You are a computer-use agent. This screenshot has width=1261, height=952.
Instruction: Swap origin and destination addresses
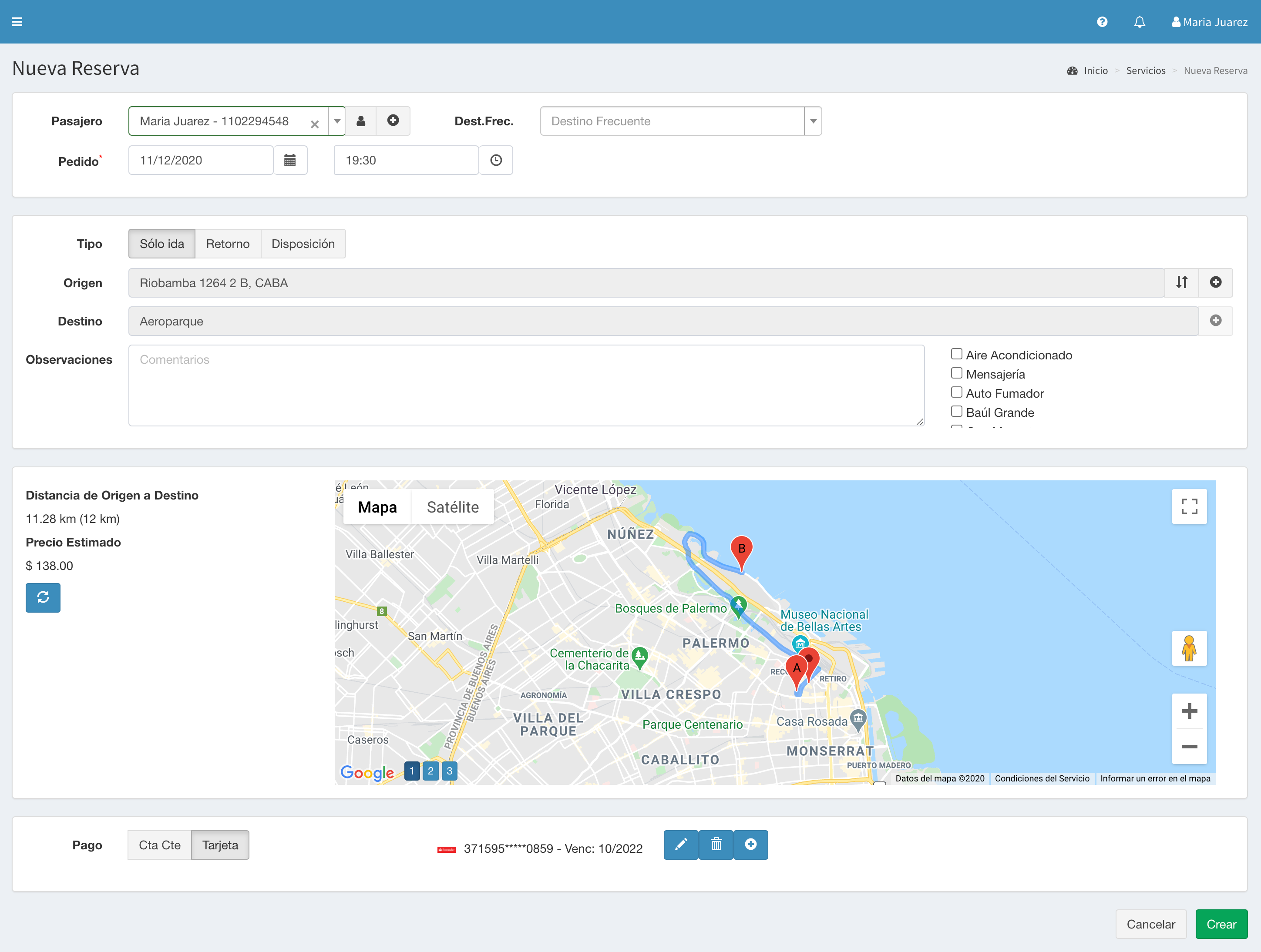pos(1181,282)
